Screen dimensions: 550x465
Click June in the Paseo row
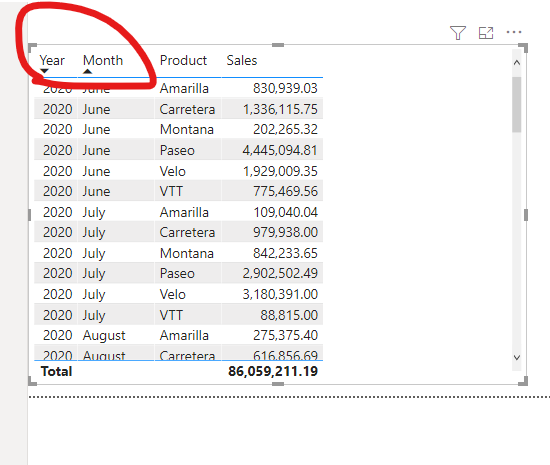(96, 150)
